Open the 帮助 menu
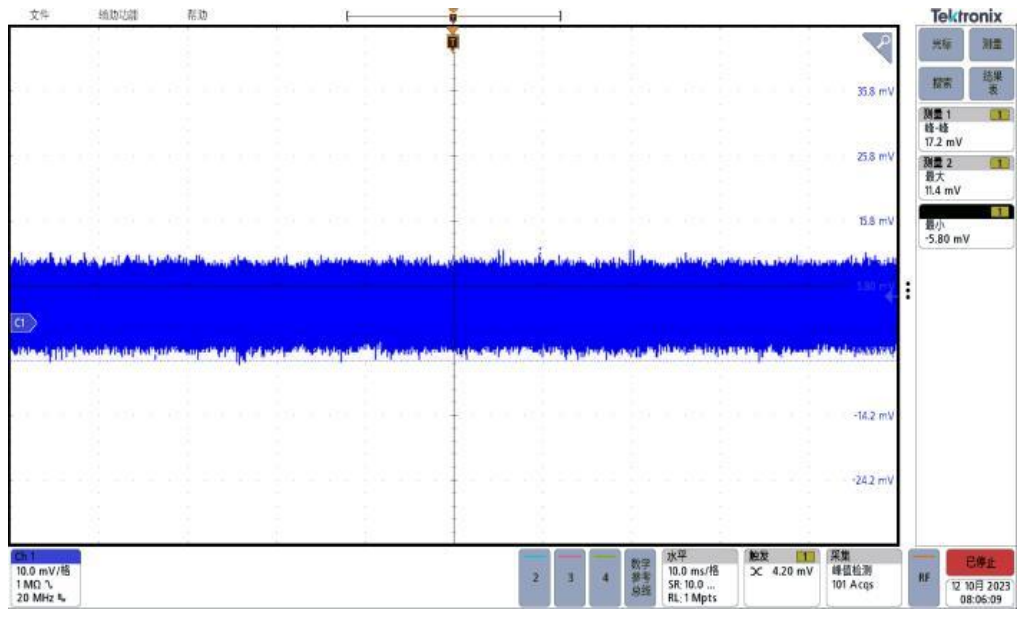This screenshot has width=1025, height=617. point(197,14)
